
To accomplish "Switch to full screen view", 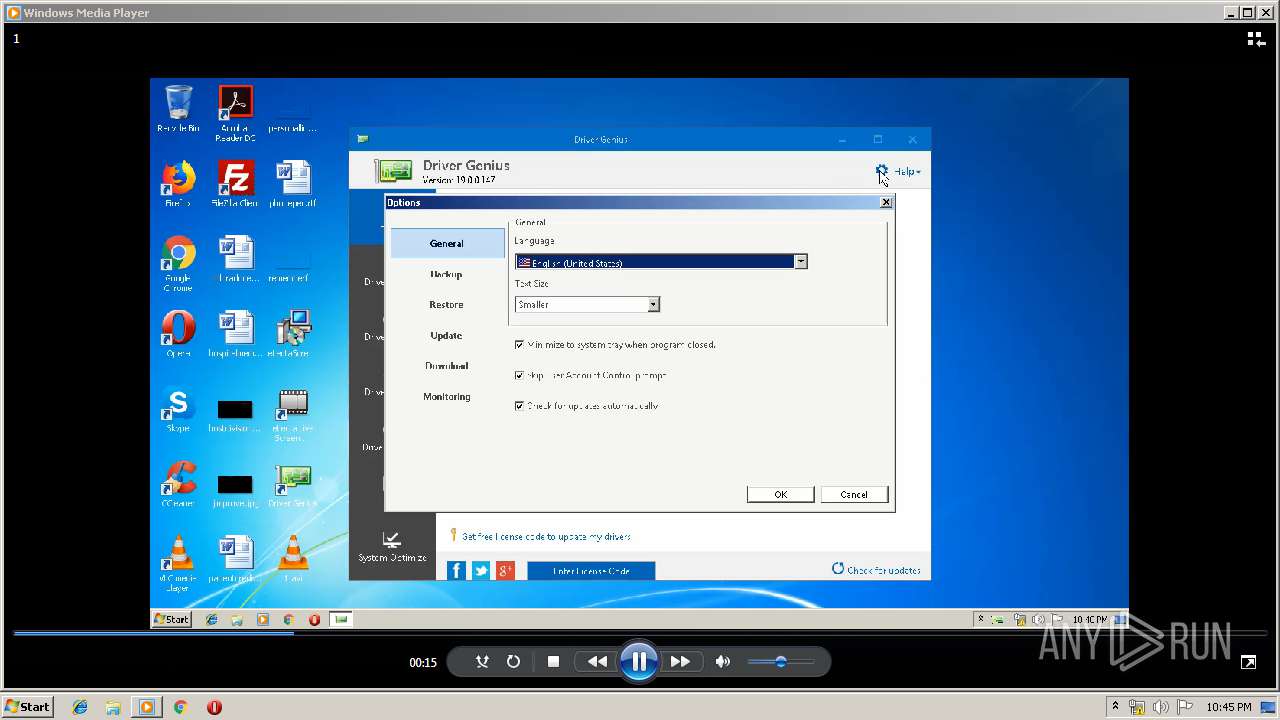I will (1248, 662).
